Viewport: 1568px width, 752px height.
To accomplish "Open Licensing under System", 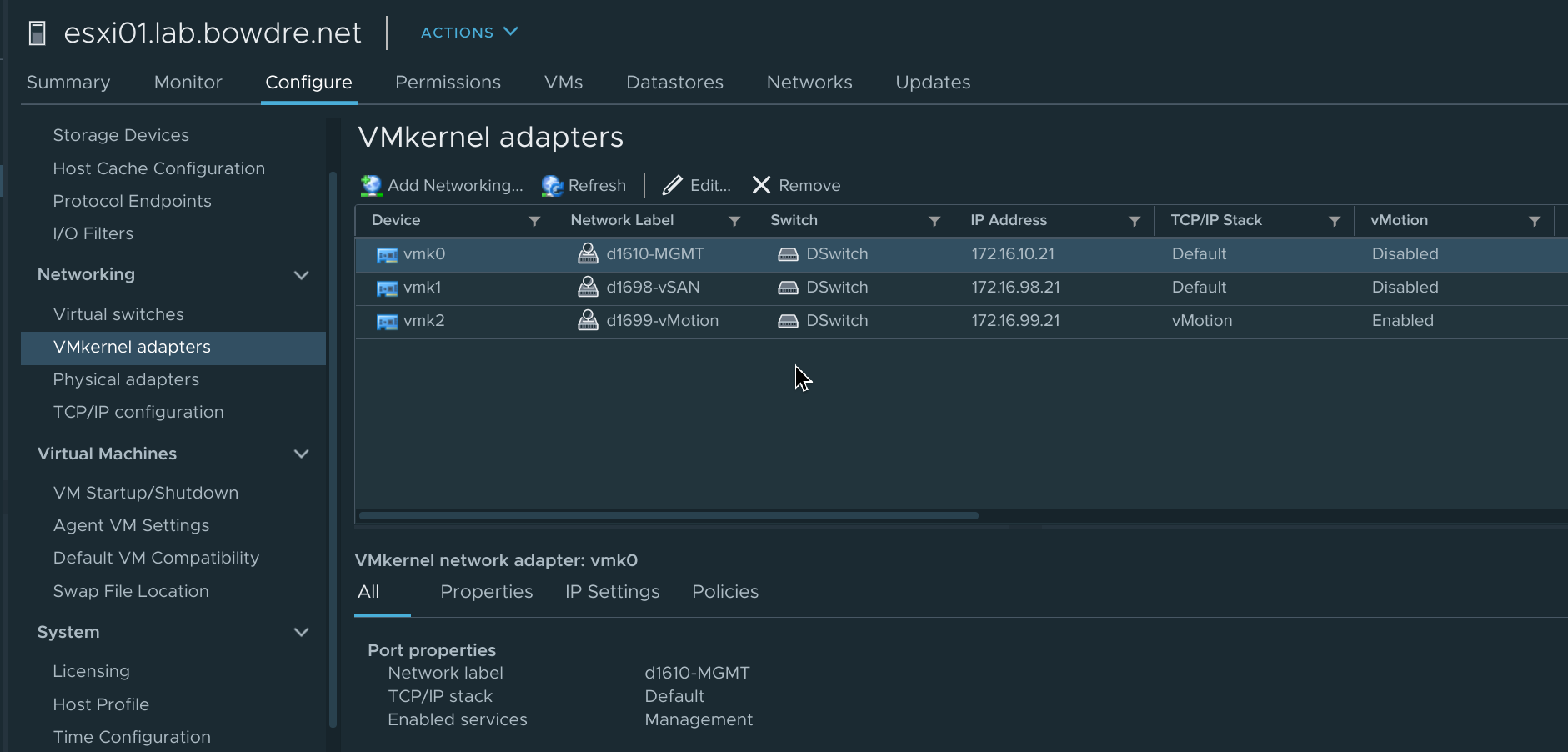I will click(91, 671).
